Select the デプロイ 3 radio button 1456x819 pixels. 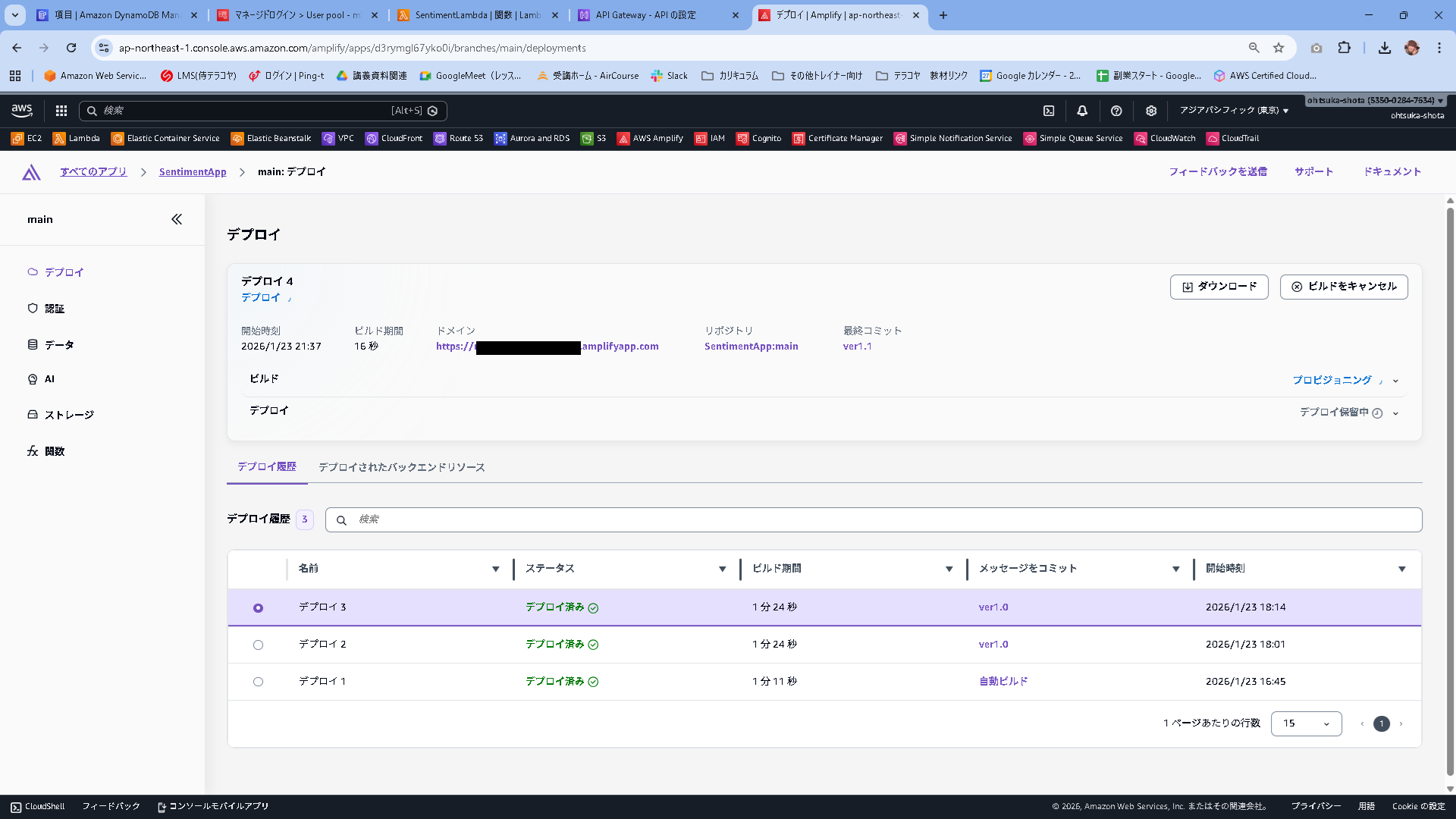tap(258, 608)
